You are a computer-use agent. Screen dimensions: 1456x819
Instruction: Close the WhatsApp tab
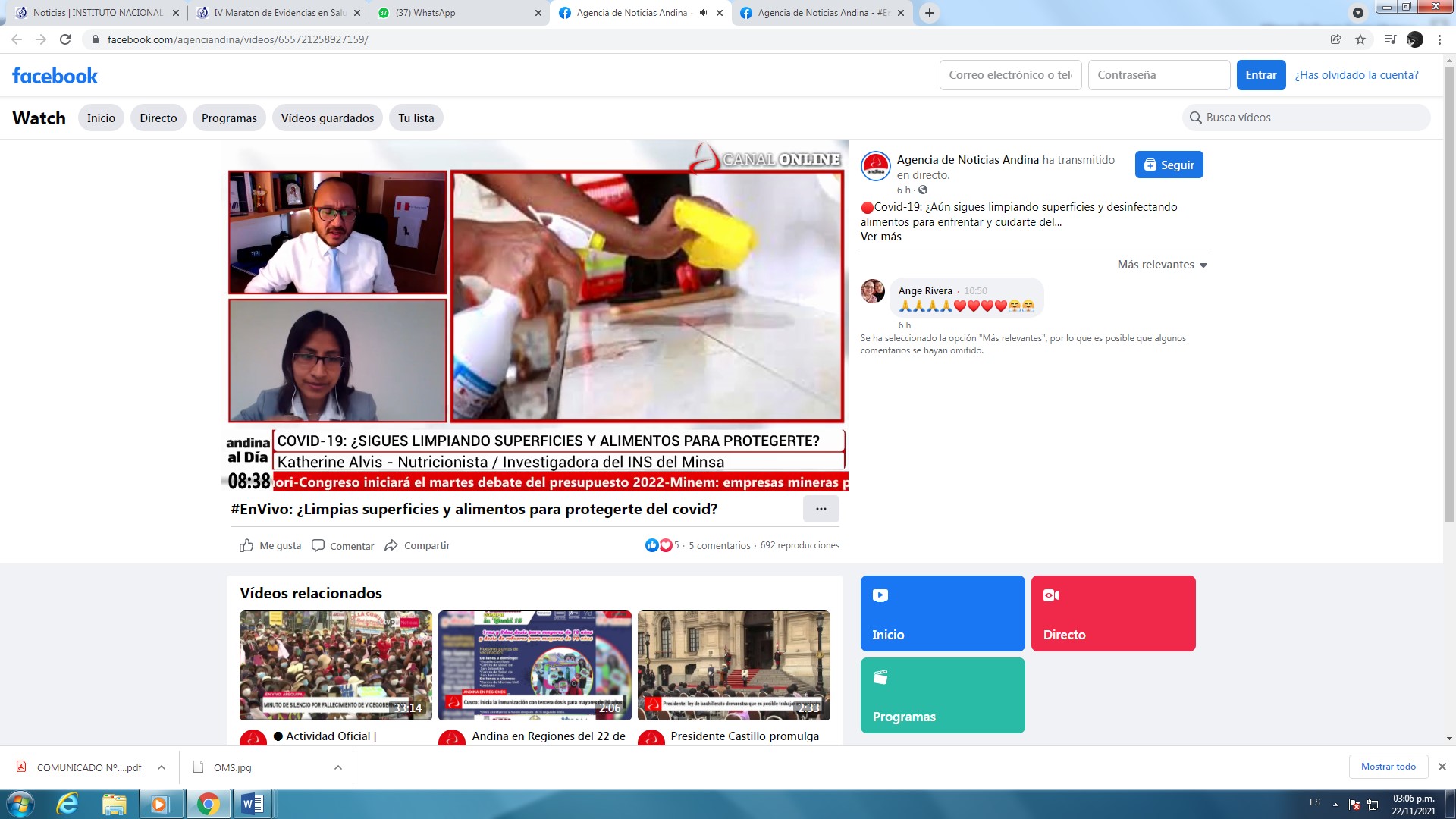[538, 13]
